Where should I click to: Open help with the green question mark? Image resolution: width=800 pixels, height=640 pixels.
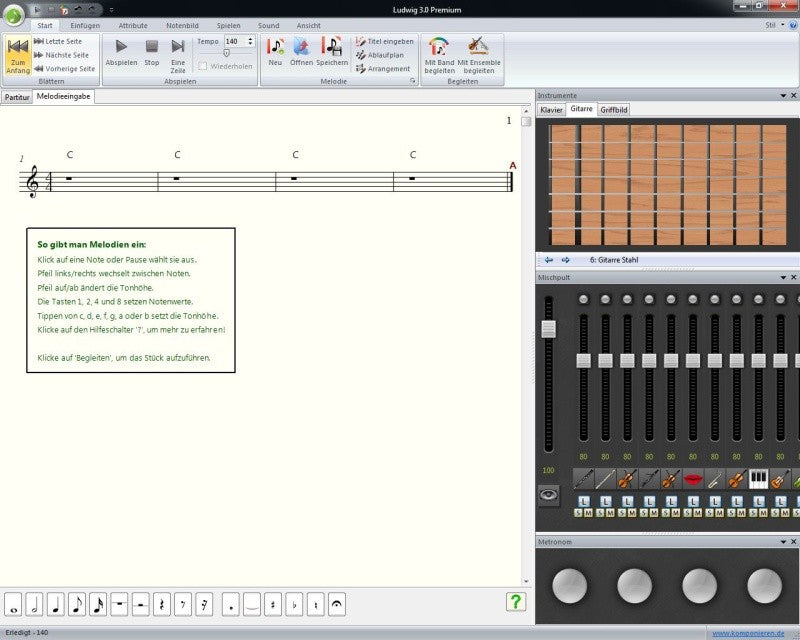[515, 602]
